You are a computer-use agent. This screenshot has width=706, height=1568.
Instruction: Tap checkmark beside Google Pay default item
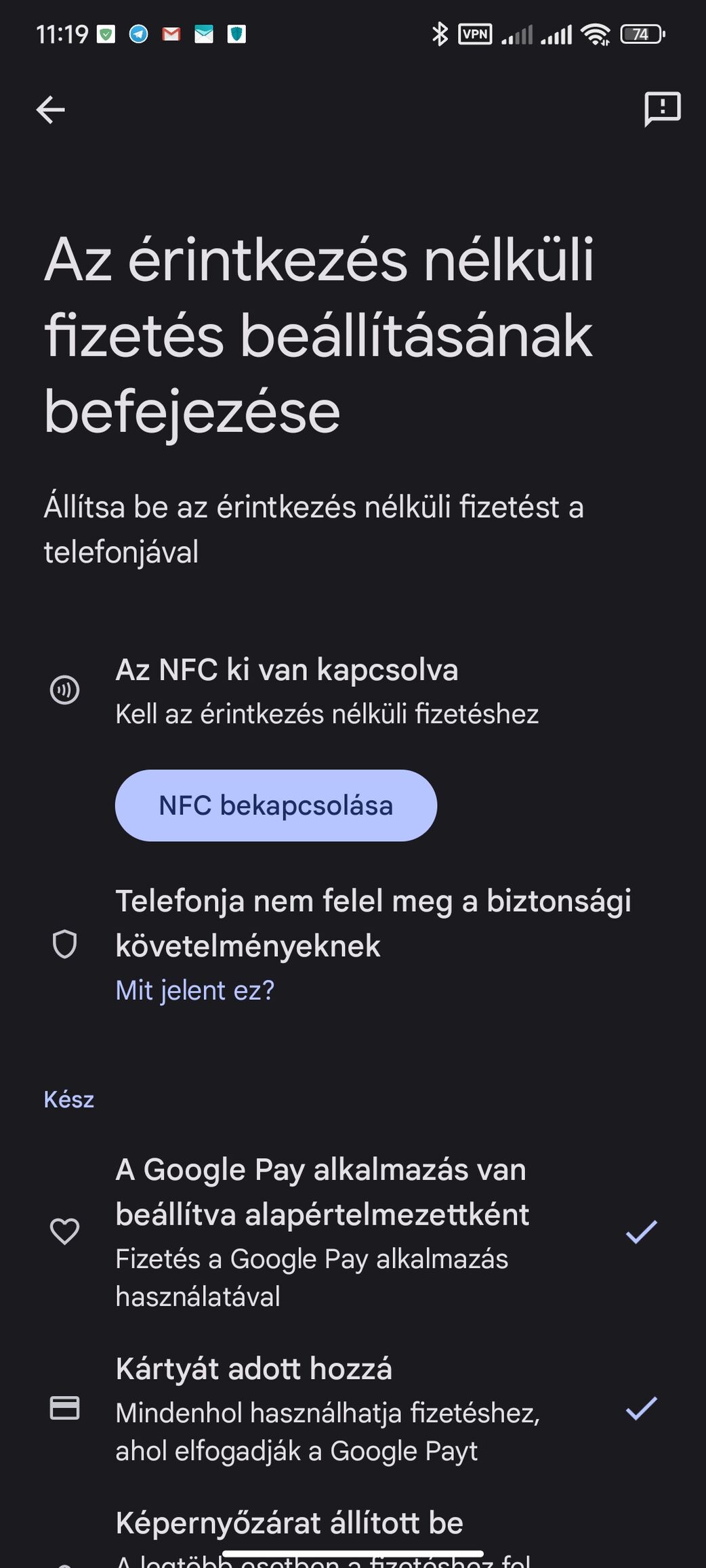tap(641, 1231)
